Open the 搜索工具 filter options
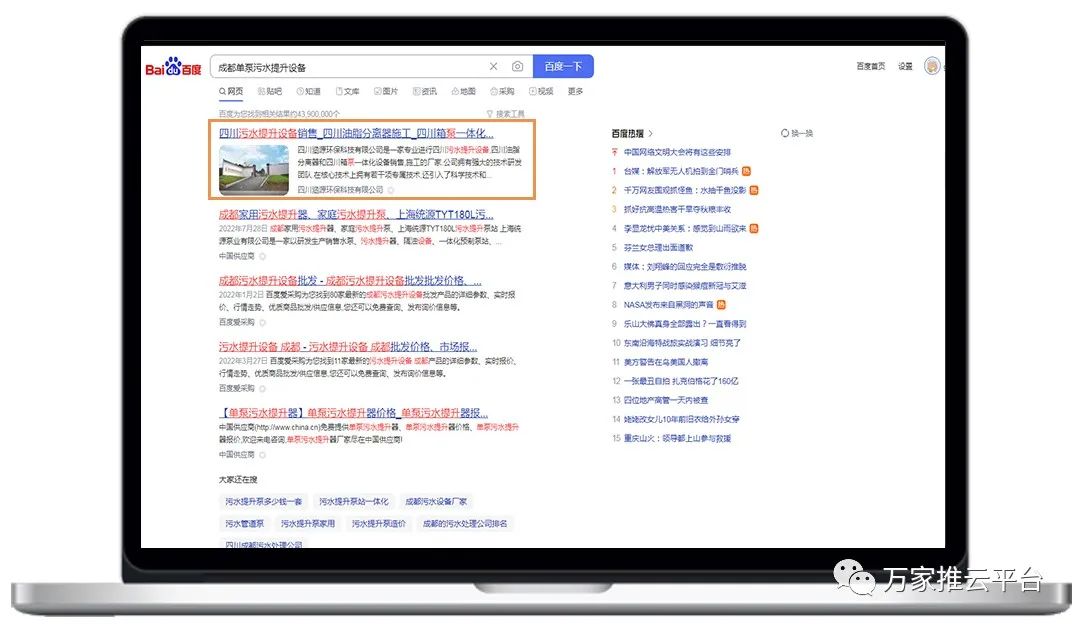Screen dimensions: 1080x628 pos(505,114)
